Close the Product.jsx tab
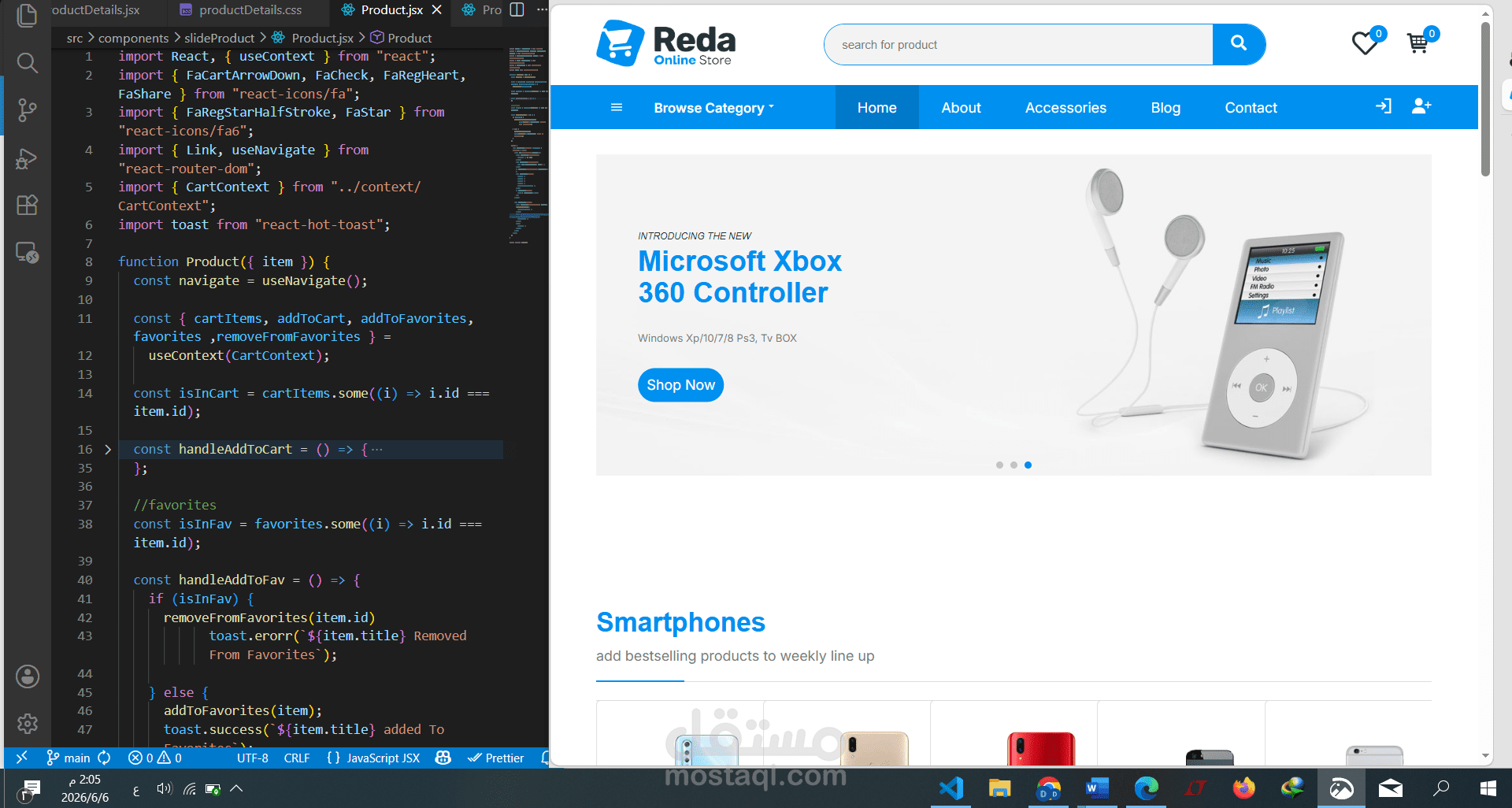The width and height of the screenshot is (1512, 808). click(437, 9)
